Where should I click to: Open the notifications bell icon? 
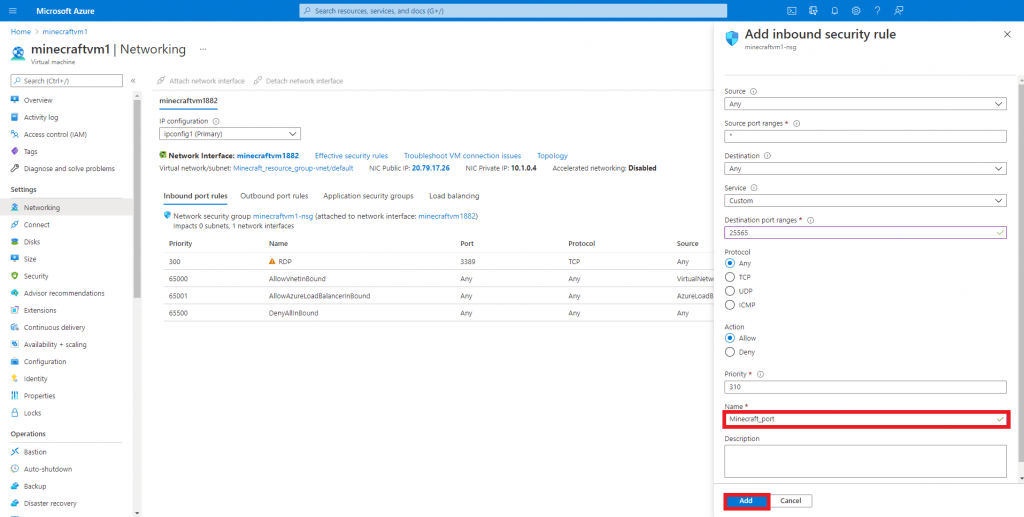[835, 10]
